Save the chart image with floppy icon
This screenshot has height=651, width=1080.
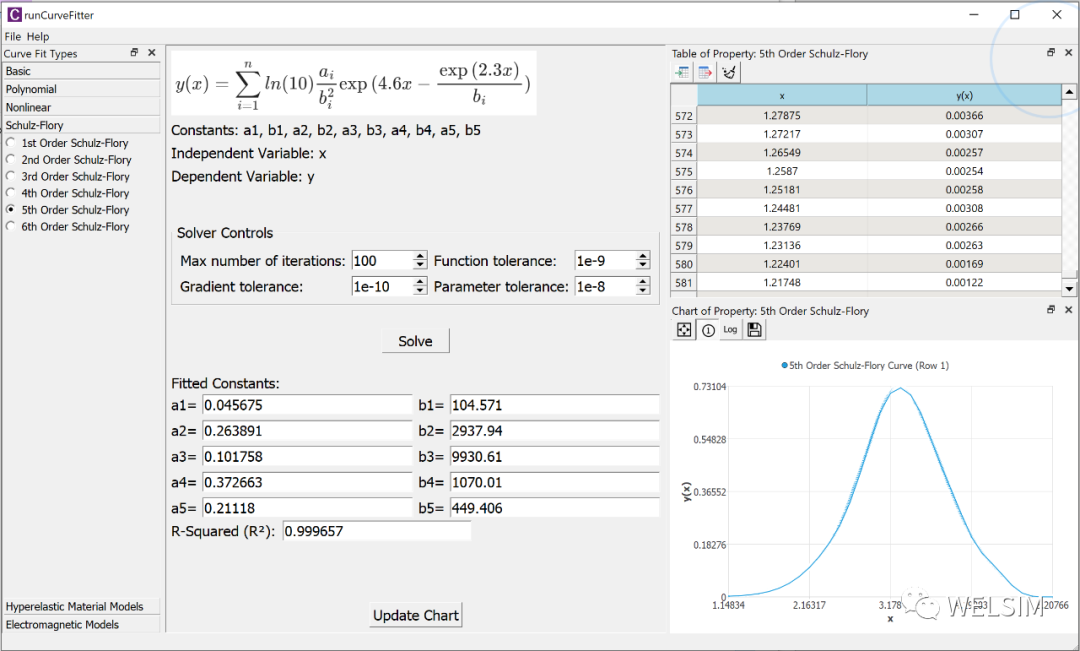pyautogui.click(x=754, y=330)
